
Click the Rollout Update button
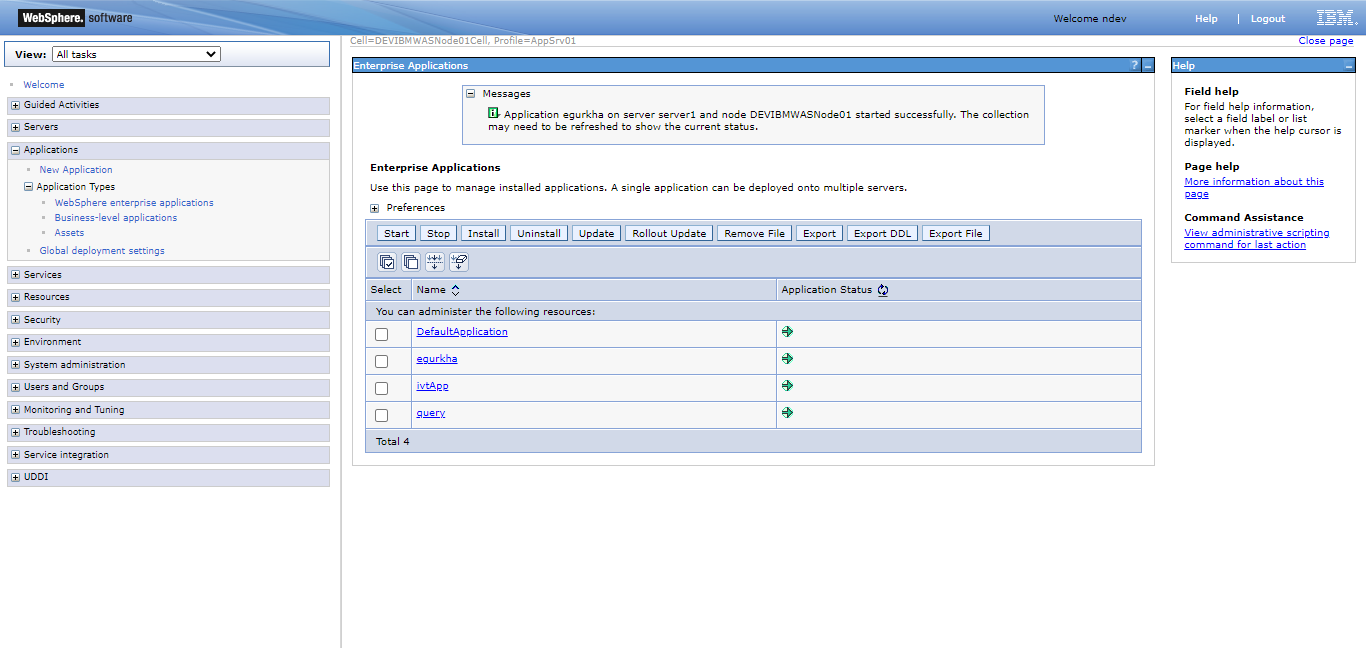(669, 233)
